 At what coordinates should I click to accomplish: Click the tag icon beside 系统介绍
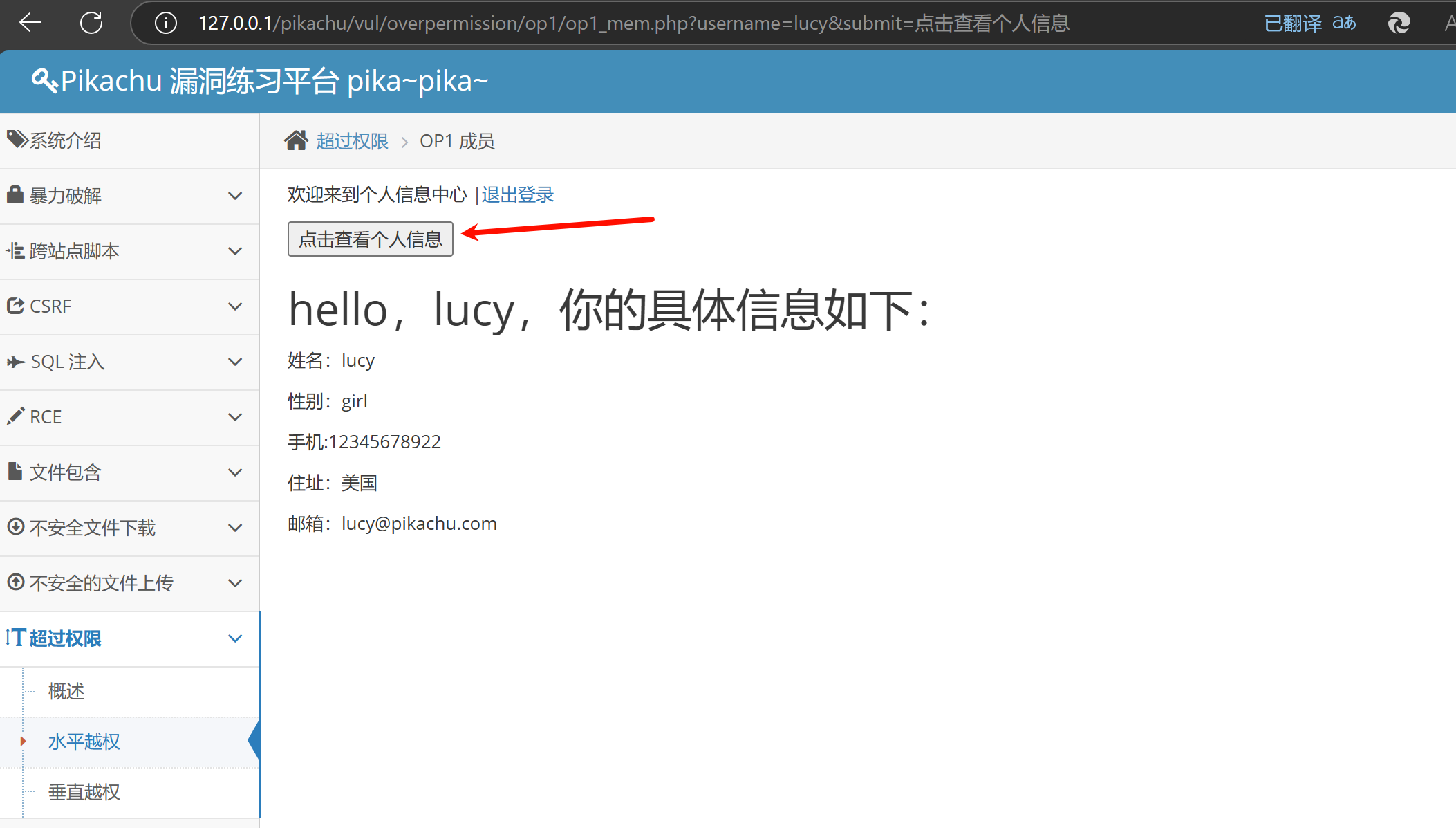pos(17,140)
